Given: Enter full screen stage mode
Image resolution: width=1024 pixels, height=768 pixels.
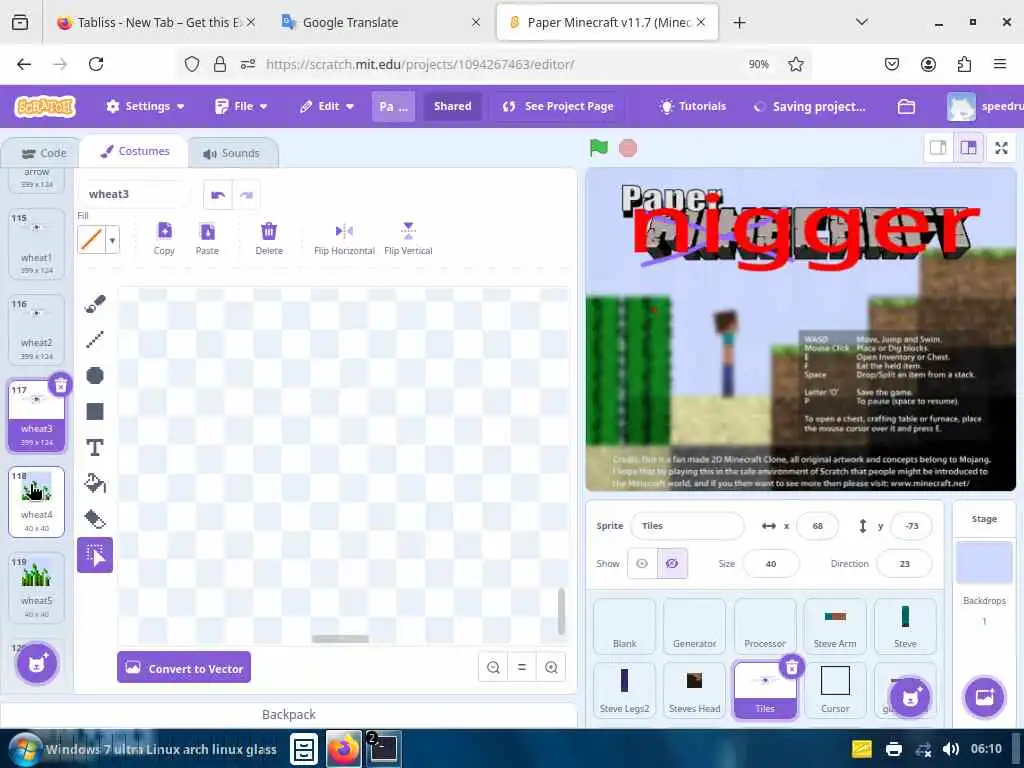Looking at the screenshot, I should coord(1001,148).
